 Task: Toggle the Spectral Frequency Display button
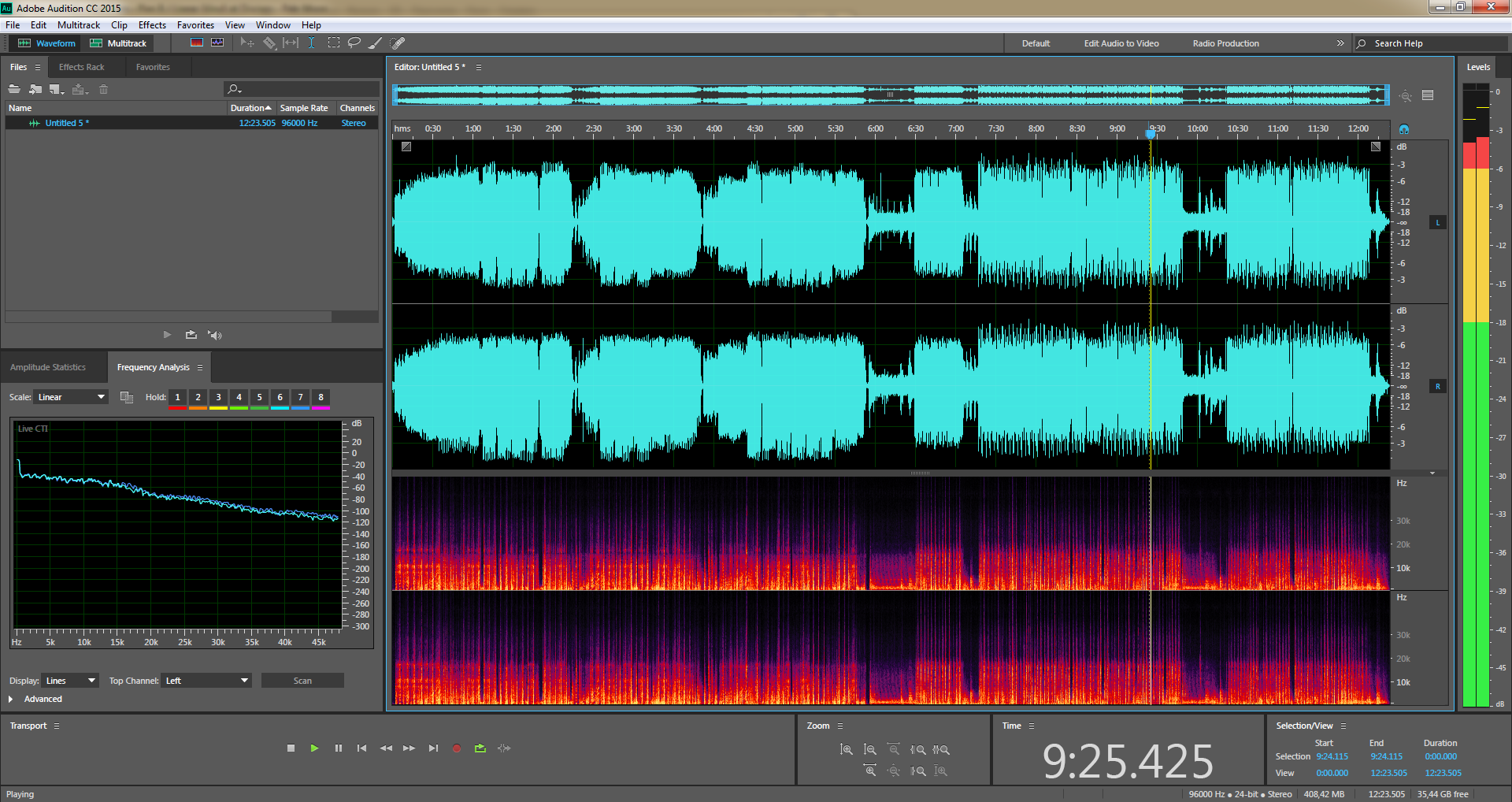pos(197,43)
